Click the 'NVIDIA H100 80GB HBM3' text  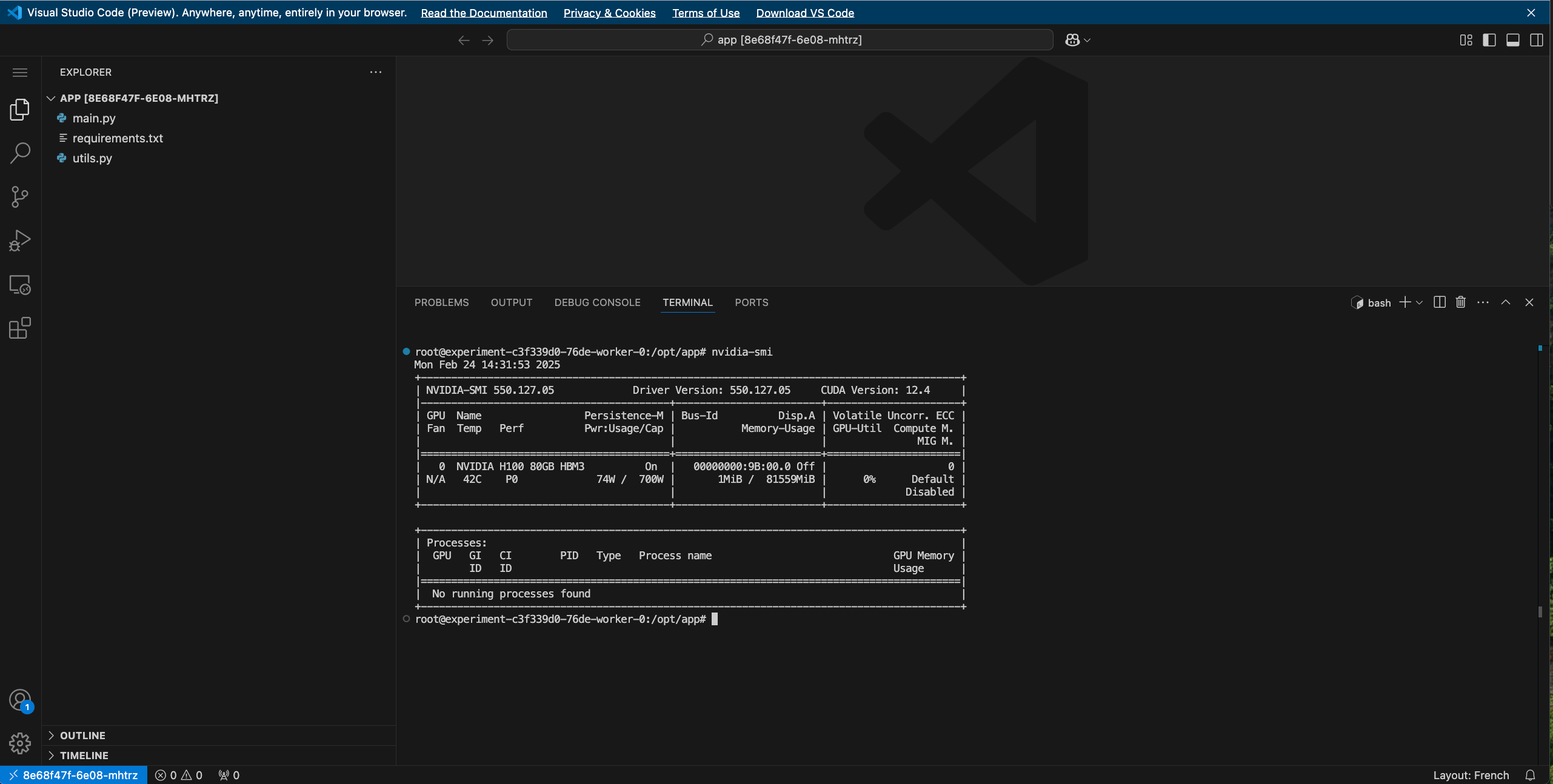[520, 467]
